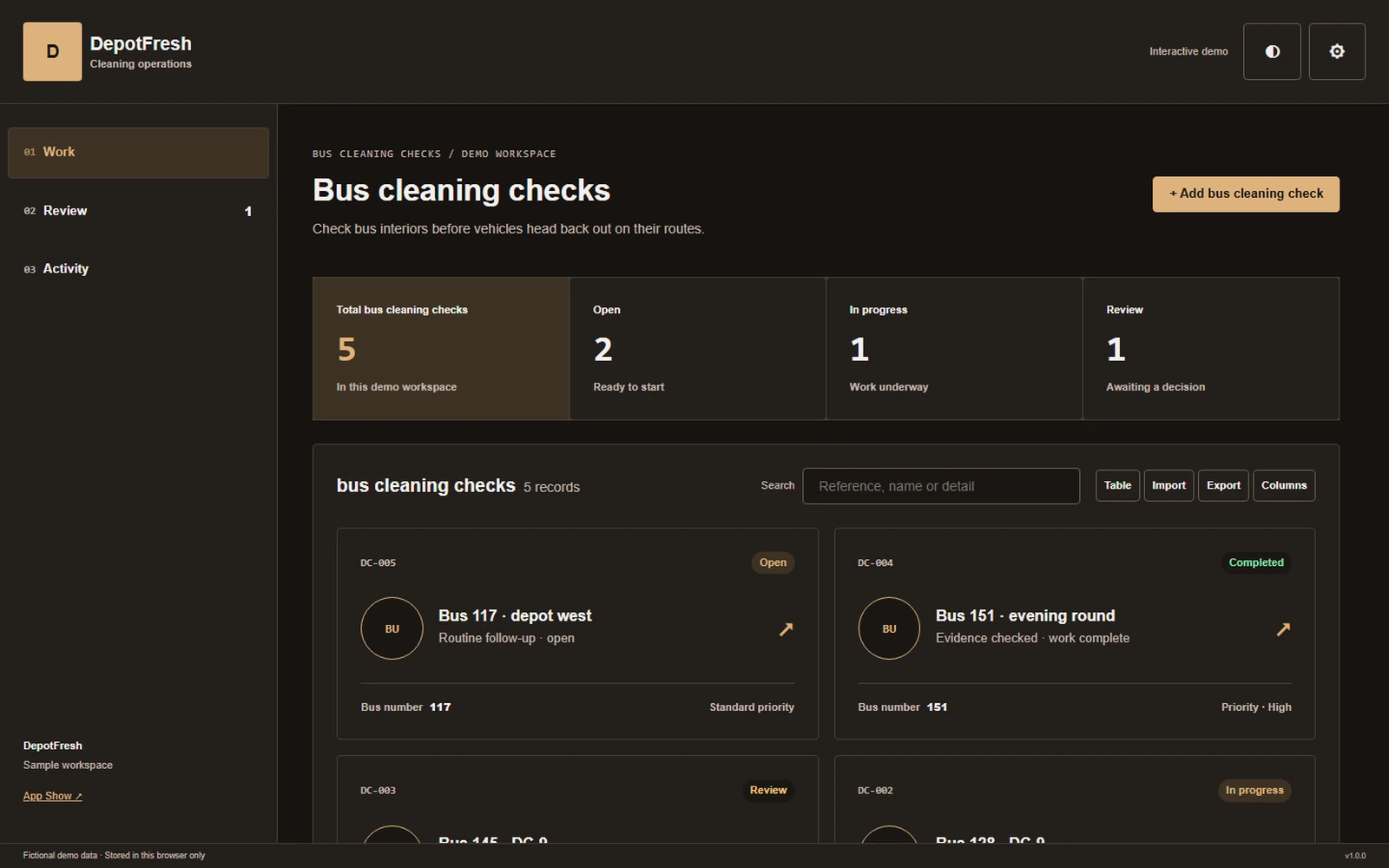The image size is (1389, 868).
Task: Focus the Reference, name or detail search field
Action: pos(941,486)
